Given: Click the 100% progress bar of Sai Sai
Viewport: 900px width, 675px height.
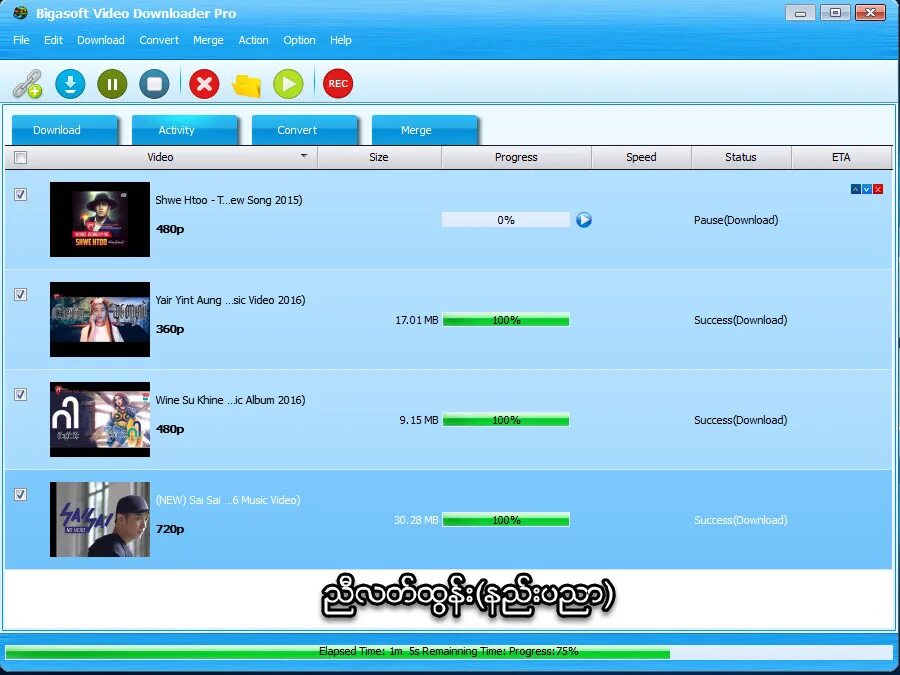Looking at the screenshot, I should coord(506,520).
